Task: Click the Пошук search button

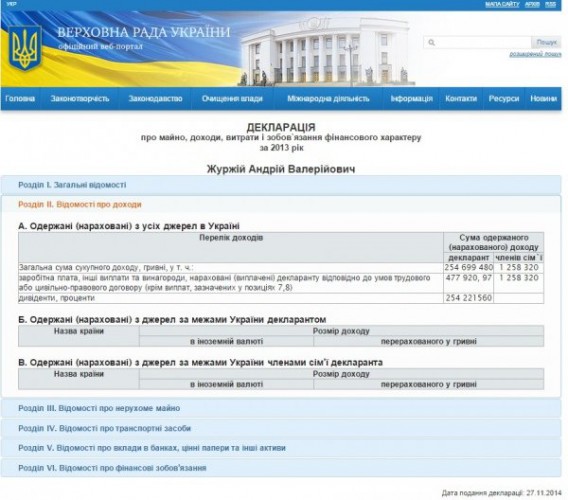Action: pos(546,42)
